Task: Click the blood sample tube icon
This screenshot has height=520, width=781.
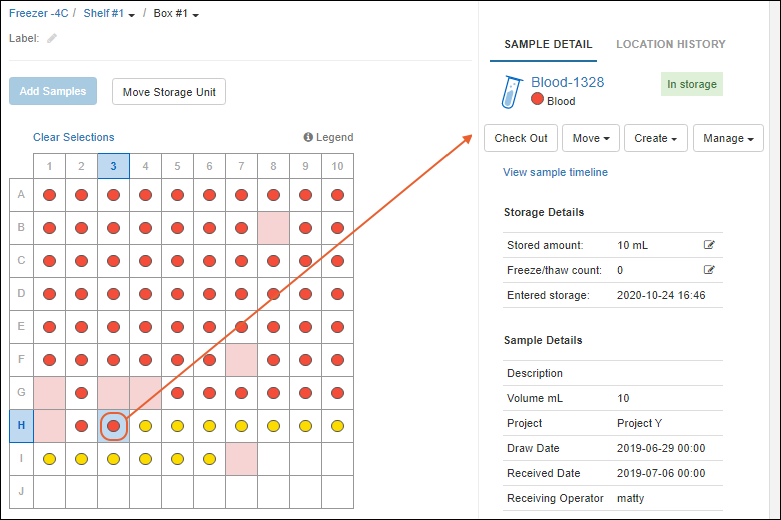Action: click(x=510, y=91)
